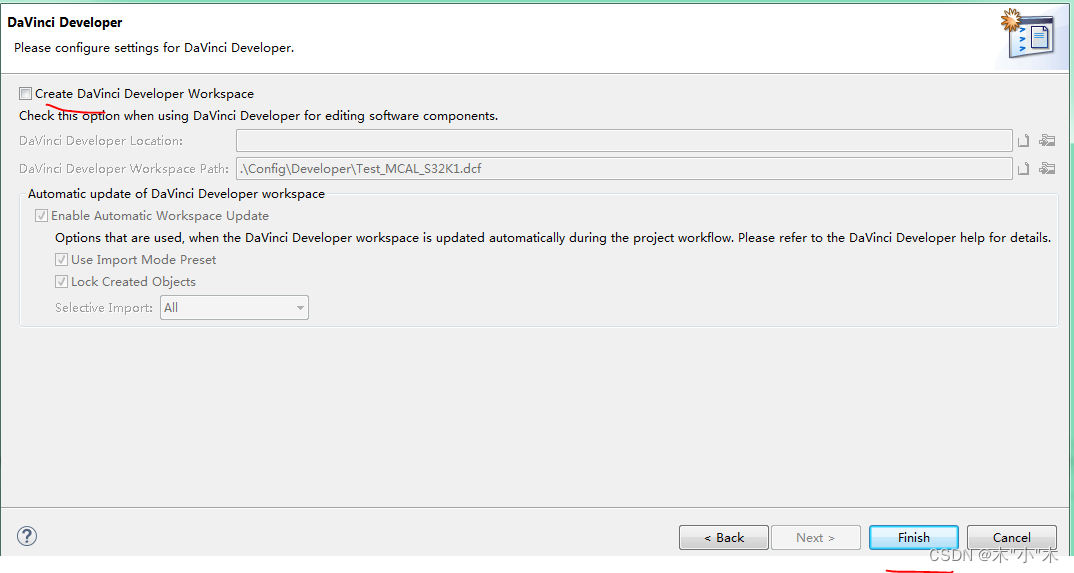Cancel the project wizard
Screen dimensions: 1074x573
[1012, 537]
